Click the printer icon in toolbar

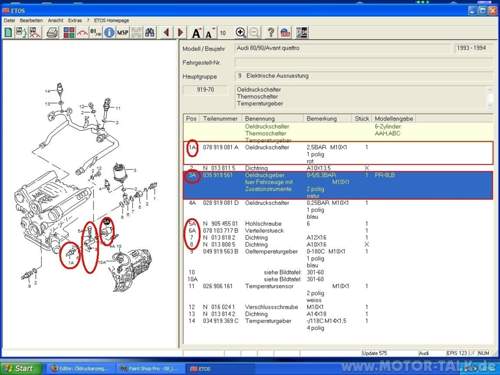[x=52, y=33]
